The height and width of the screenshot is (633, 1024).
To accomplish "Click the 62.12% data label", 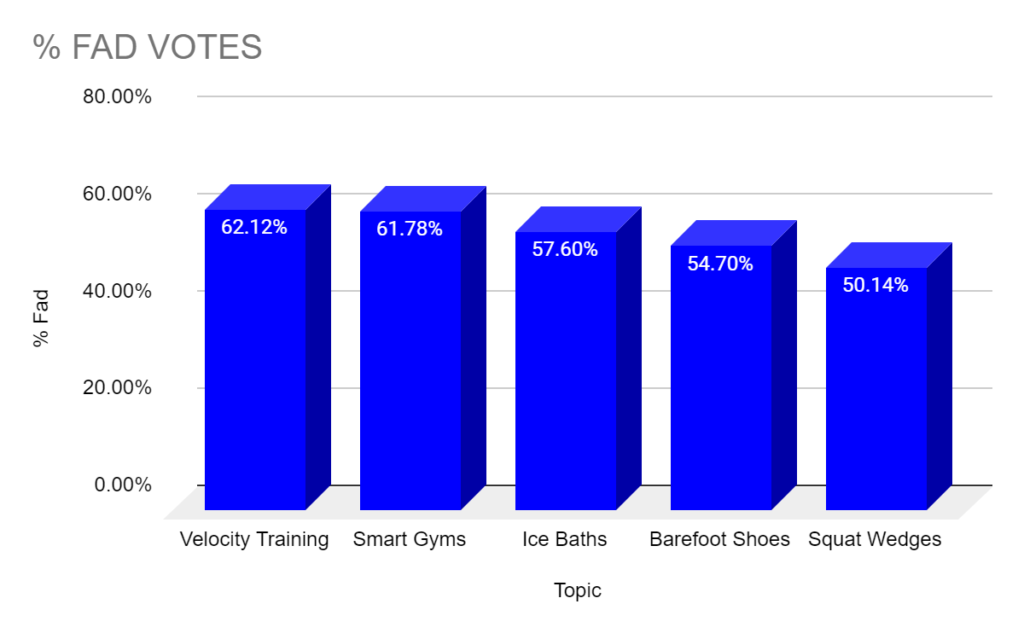I will point(254,227).
